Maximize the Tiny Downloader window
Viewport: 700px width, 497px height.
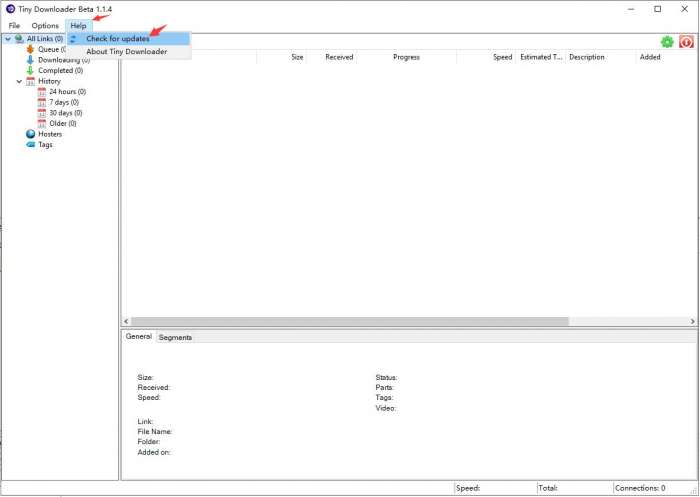pyautogui.click(x=658, y=9)
